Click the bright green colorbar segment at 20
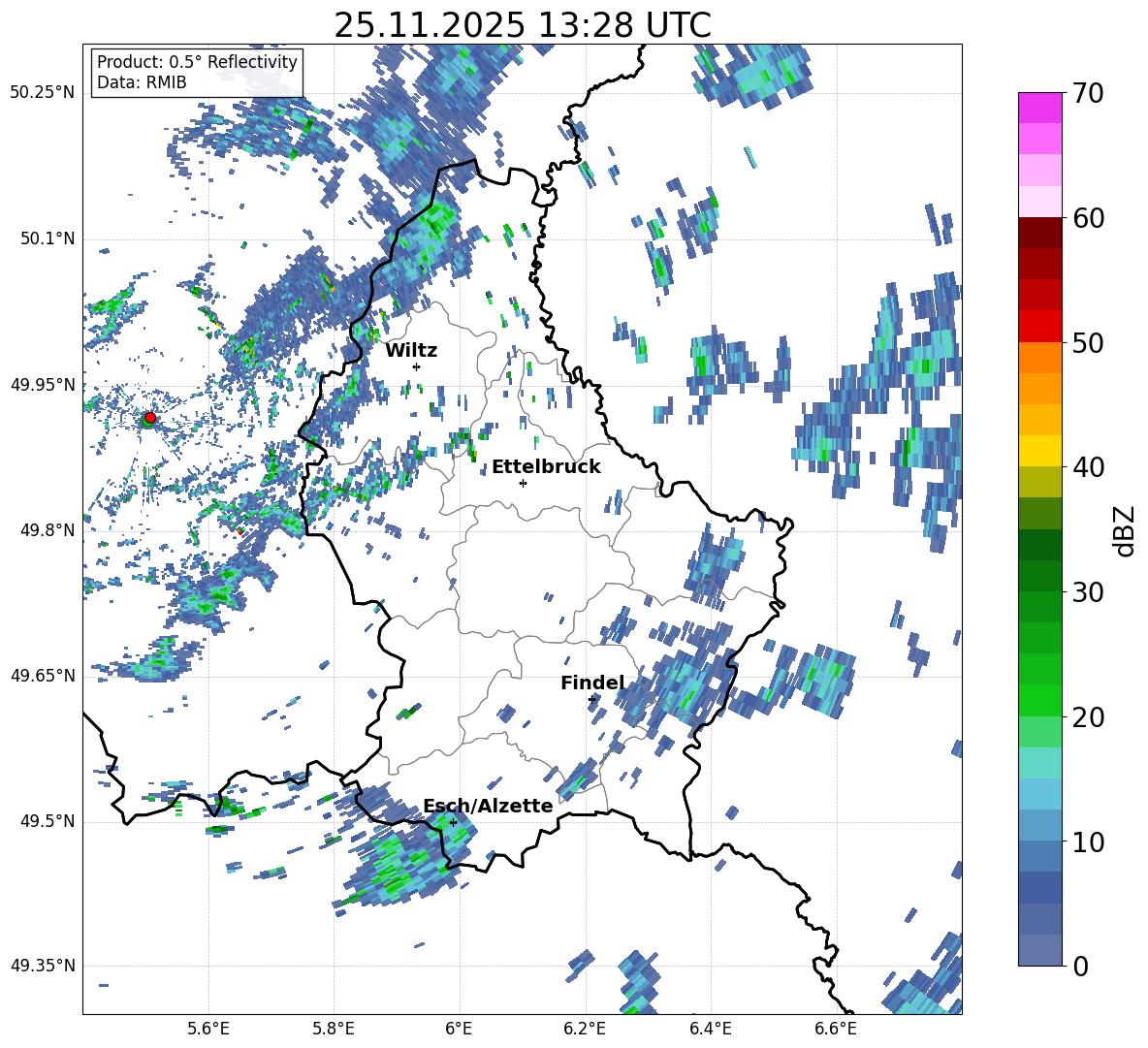Screen dimensions: 1148x1048 pos(1039,700)
